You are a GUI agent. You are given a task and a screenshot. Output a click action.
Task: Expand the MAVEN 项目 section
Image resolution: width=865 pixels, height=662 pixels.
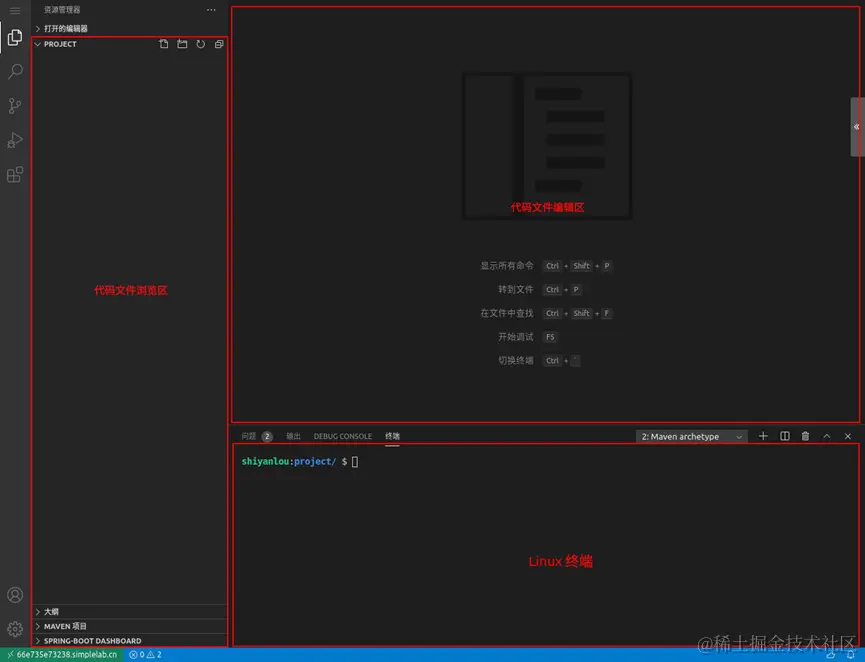(x=130, y=626)
